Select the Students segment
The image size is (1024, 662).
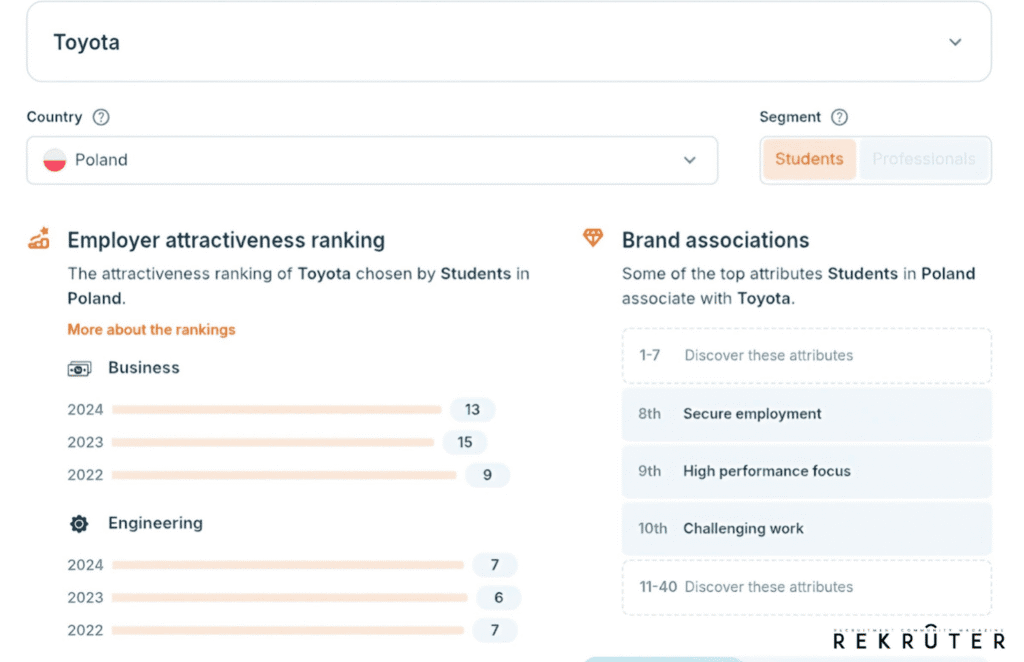coord(809,159)
